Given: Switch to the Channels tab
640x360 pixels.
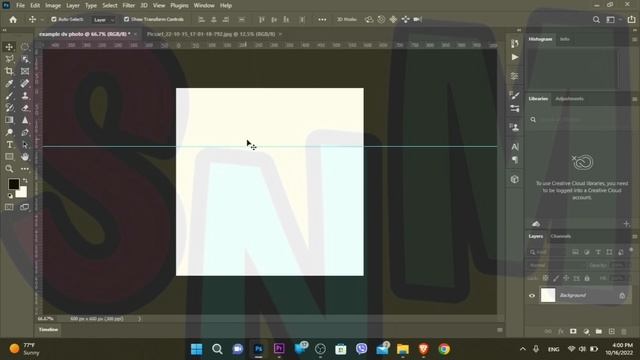Looking at the screenshot, I should click(561, 236).
